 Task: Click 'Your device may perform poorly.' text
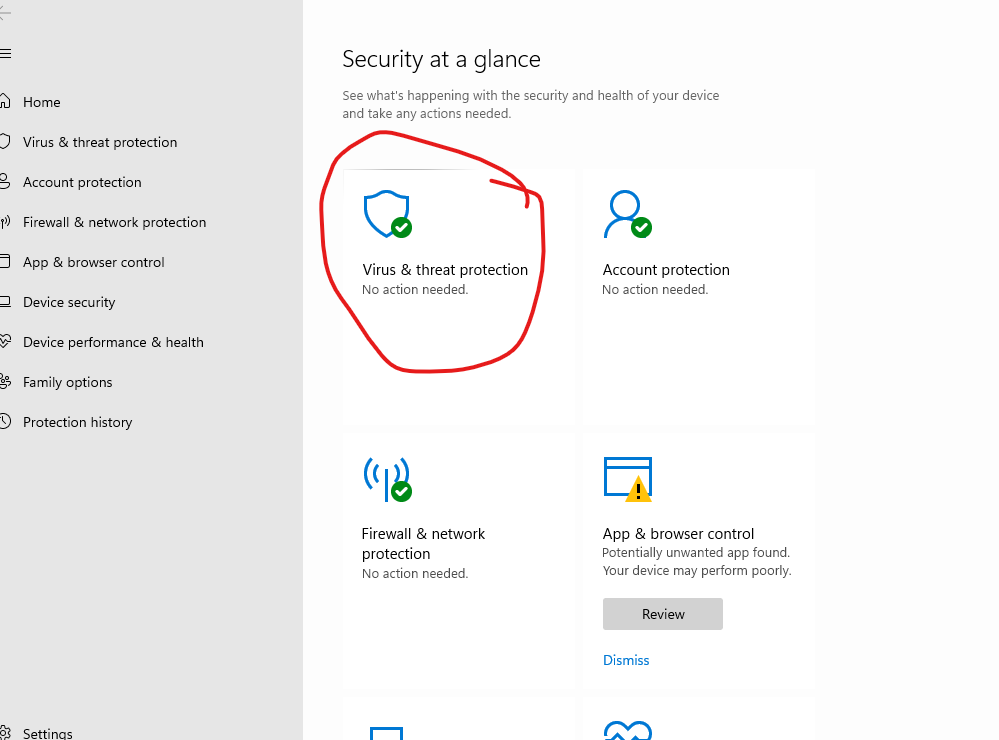[x=696, y=570]
